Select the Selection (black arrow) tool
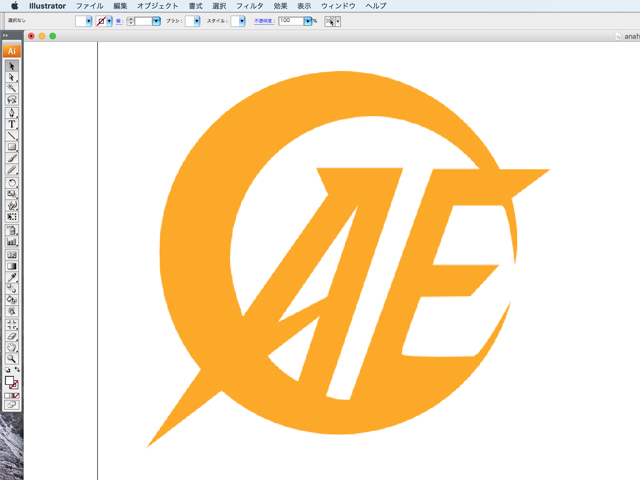Viewport: 640px width, 480px height. point(11,66)
